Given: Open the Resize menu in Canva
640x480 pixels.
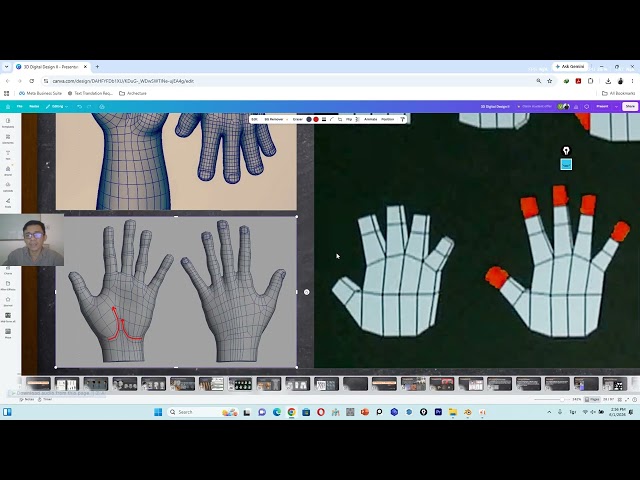Looking at the screenshot, I should tap(34, 107).
